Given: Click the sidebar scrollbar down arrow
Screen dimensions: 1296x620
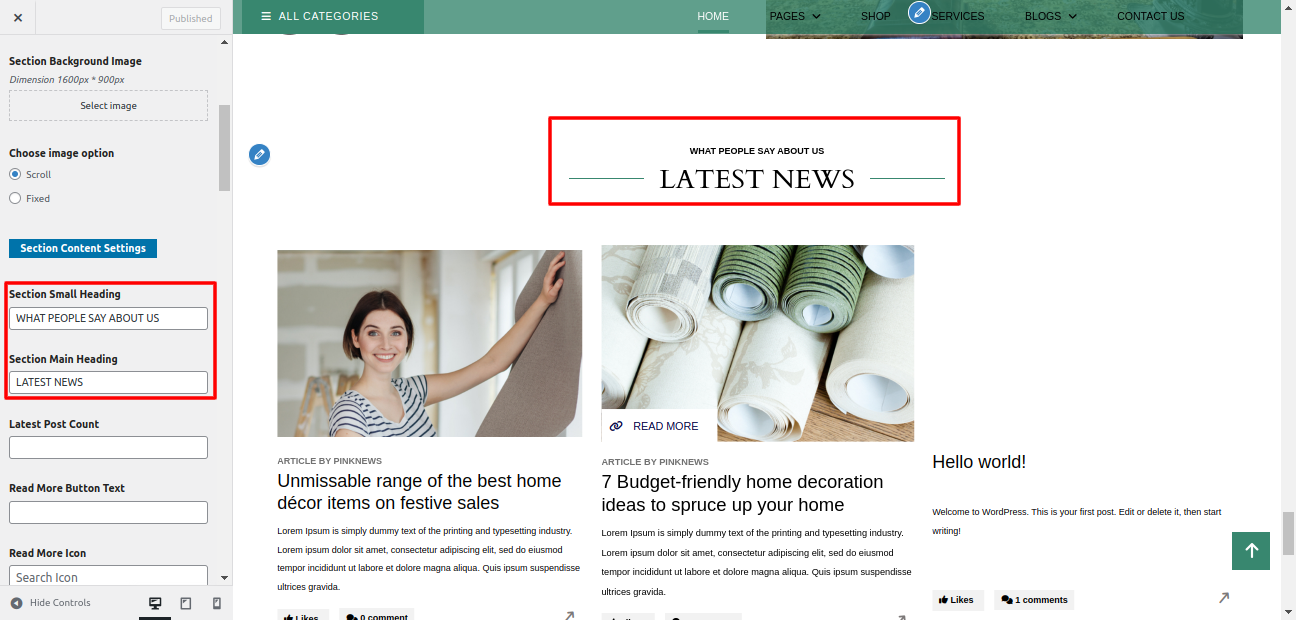Looking at the screenshot, I should 224,578.
